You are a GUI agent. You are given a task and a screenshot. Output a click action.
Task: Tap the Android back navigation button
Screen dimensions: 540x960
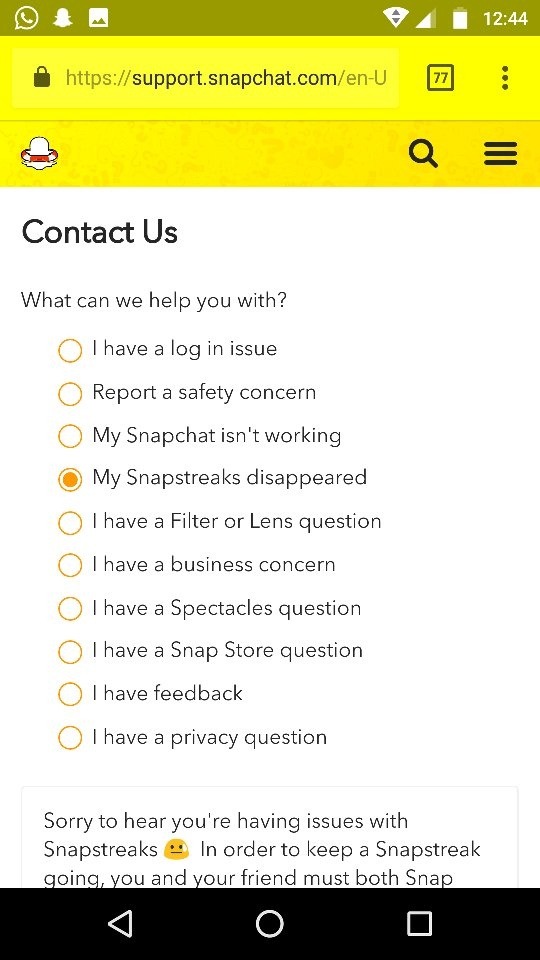point(121,923)
